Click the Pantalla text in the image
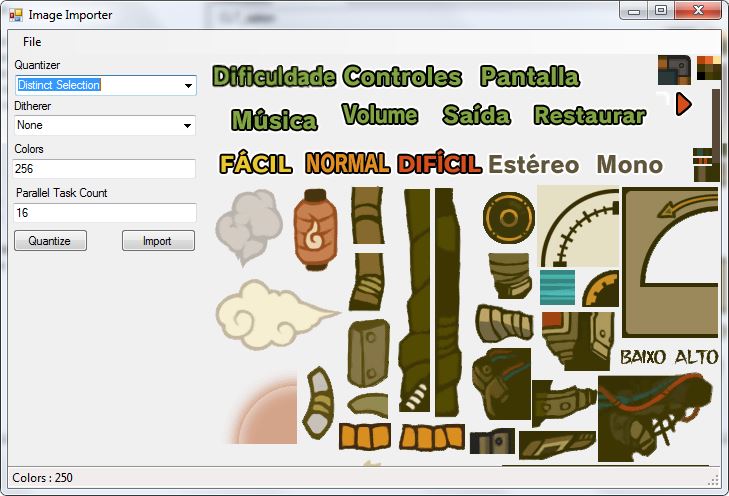The width and height of the screenshot is (729, 496). click(530, 76)
